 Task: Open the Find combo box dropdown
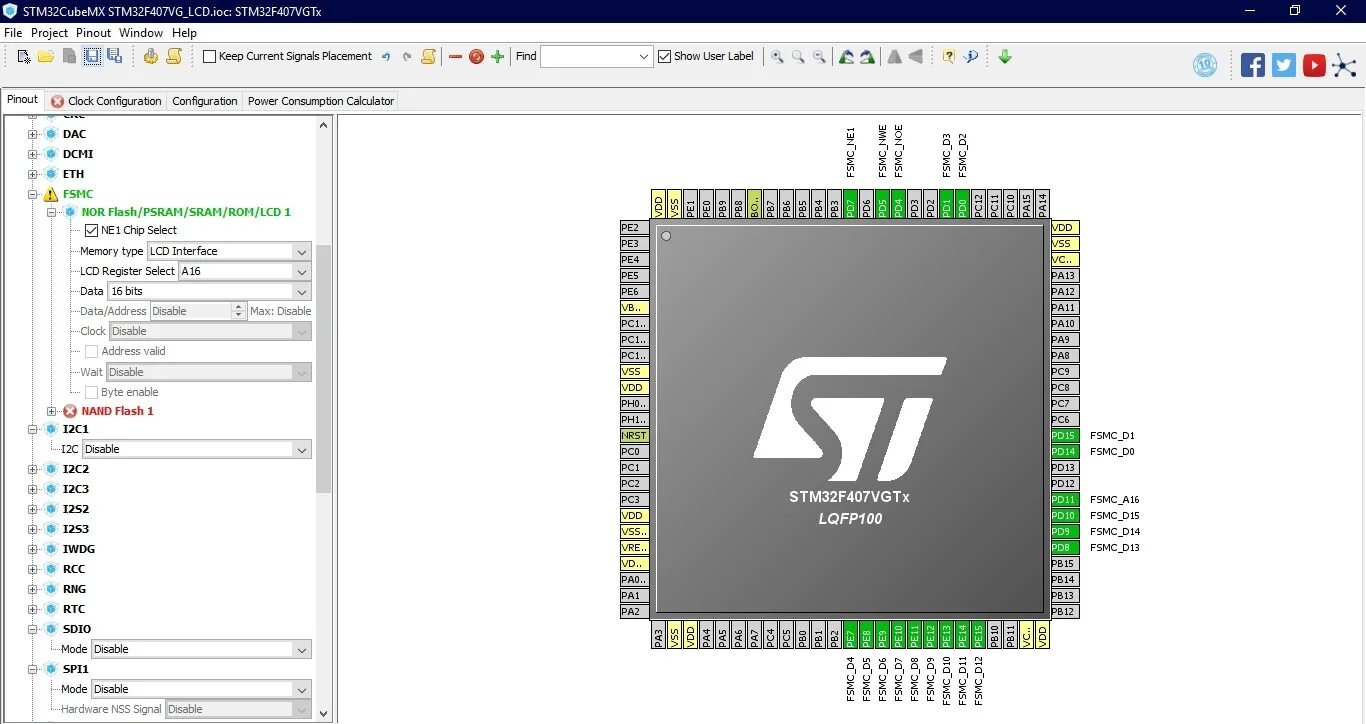click(644, 57)
